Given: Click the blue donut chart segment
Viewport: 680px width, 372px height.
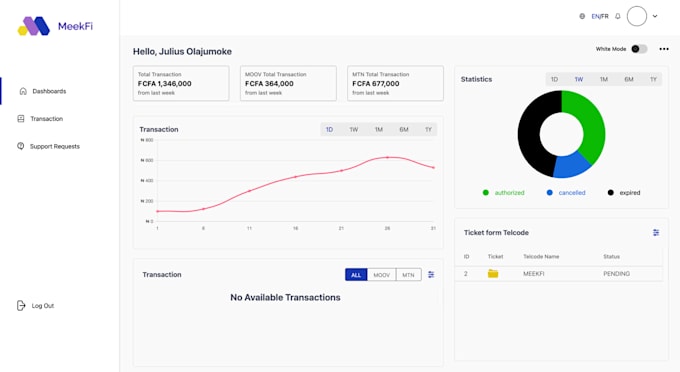Looking at the screenshot, I should click(570, 166).
